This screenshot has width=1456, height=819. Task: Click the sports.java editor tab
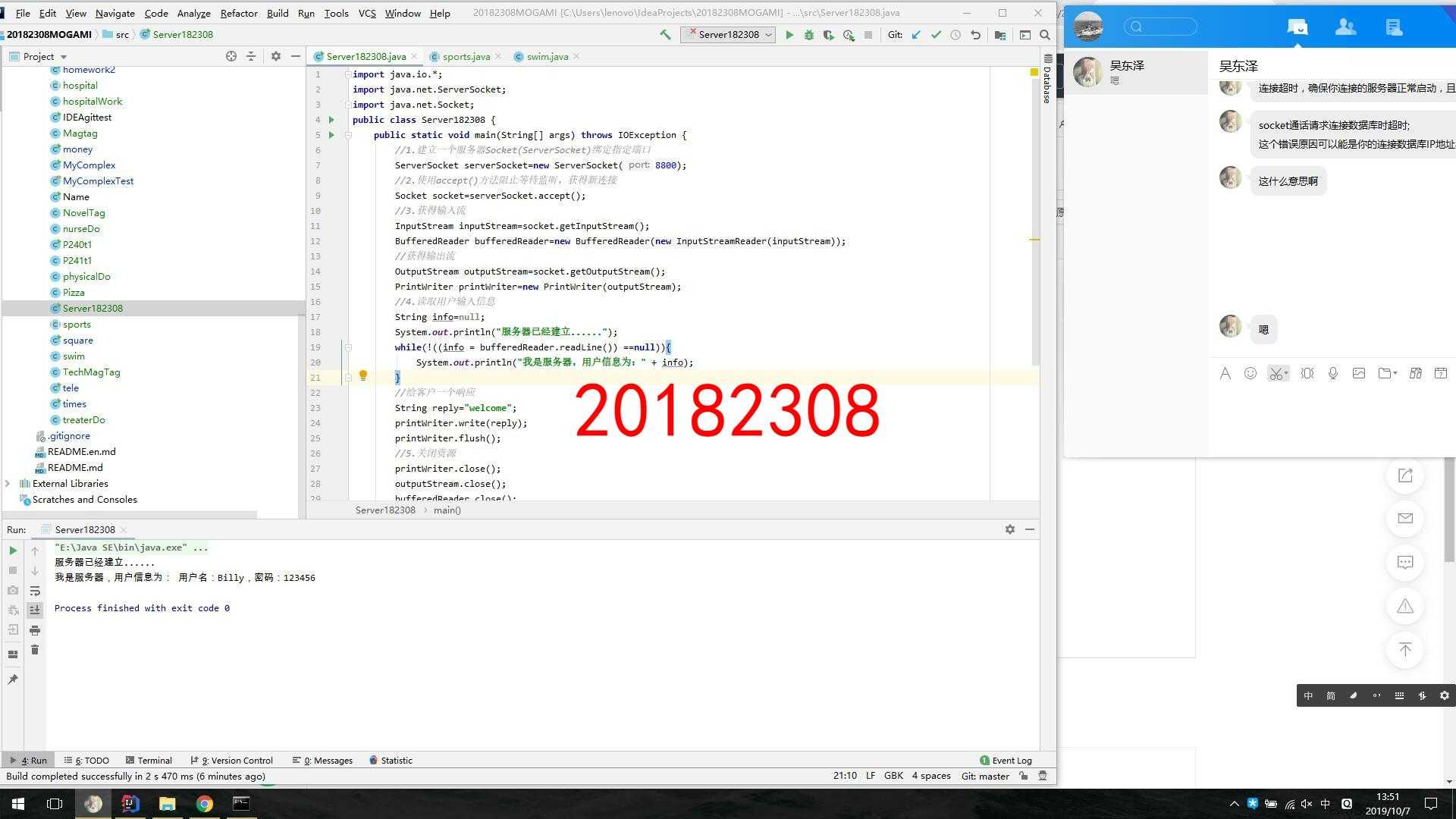465,56
